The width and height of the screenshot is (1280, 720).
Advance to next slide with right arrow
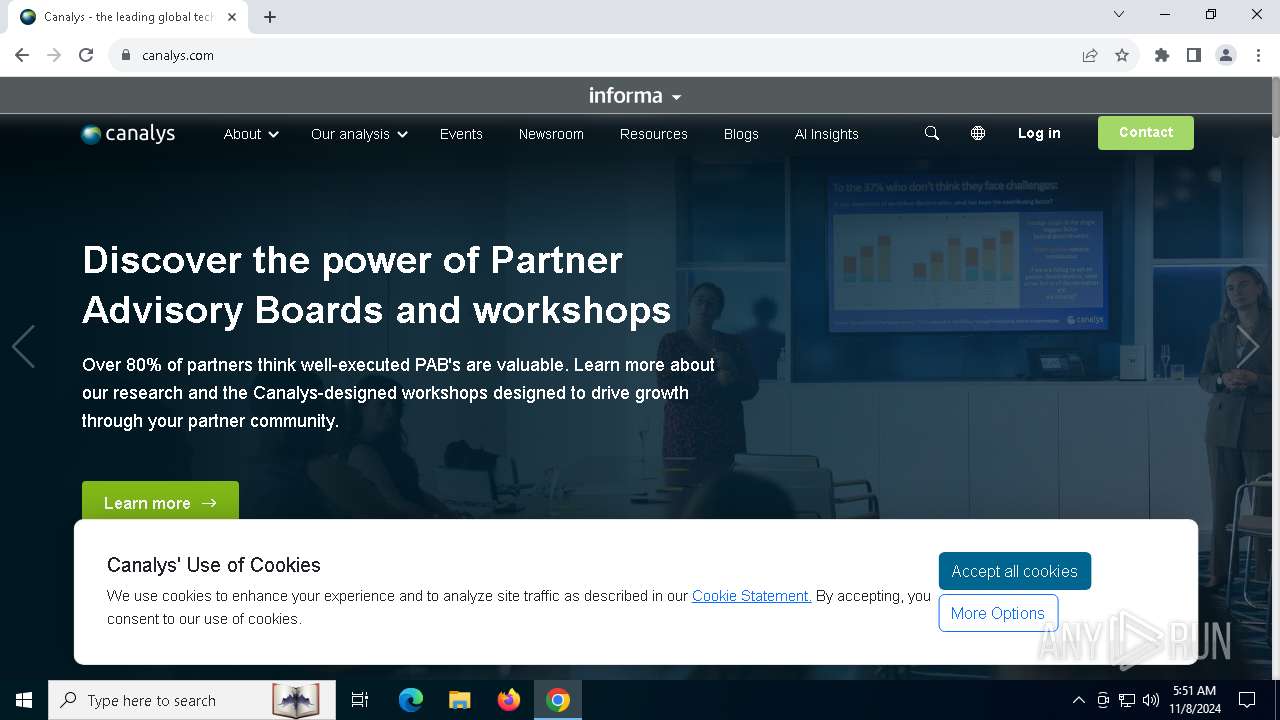pos(1247,347)
